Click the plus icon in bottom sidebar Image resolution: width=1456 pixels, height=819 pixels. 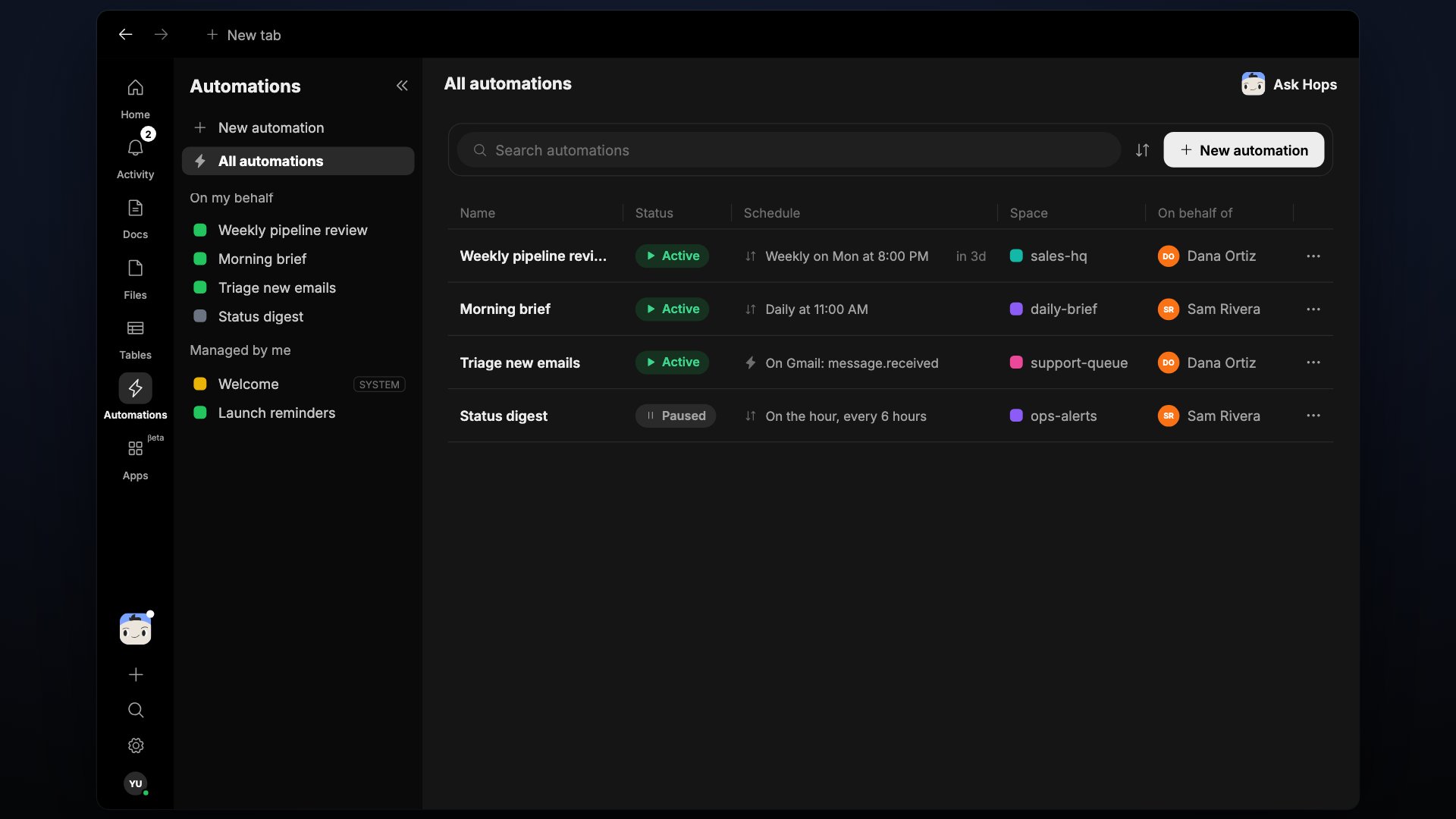coord(136,674)
